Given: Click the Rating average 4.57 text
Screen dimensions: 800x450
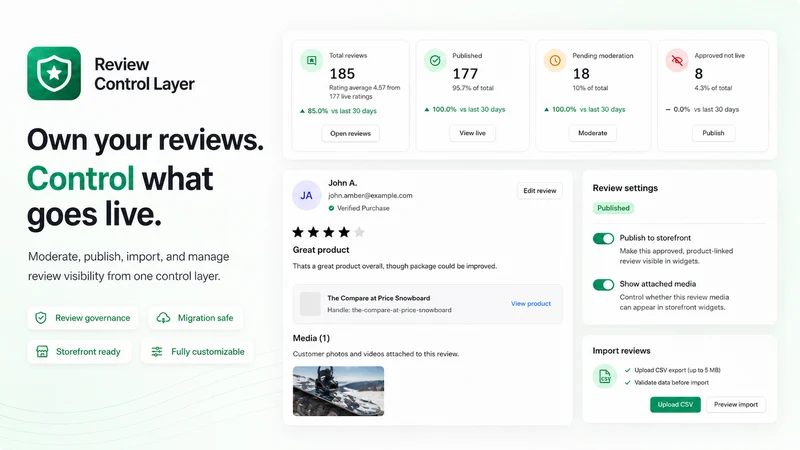Looking at the screenshot, I should (x=365, y=92).
